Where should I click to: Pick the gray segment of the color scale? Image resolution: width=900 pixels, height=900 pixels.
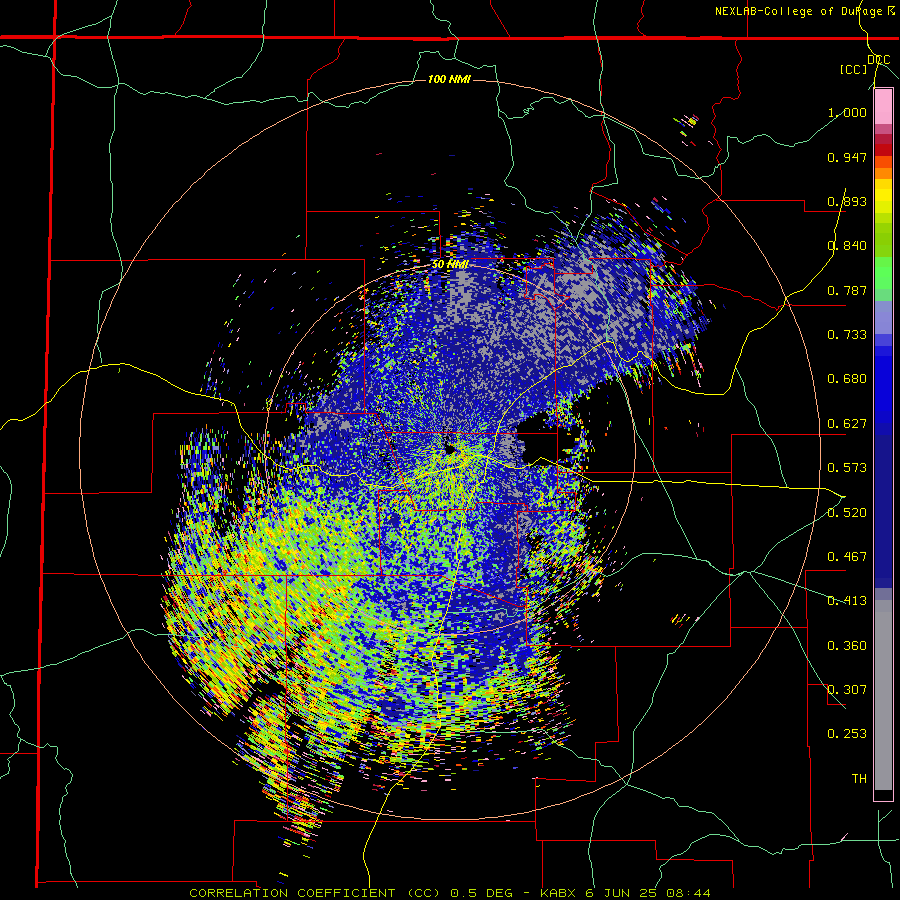tap(883, 695)
